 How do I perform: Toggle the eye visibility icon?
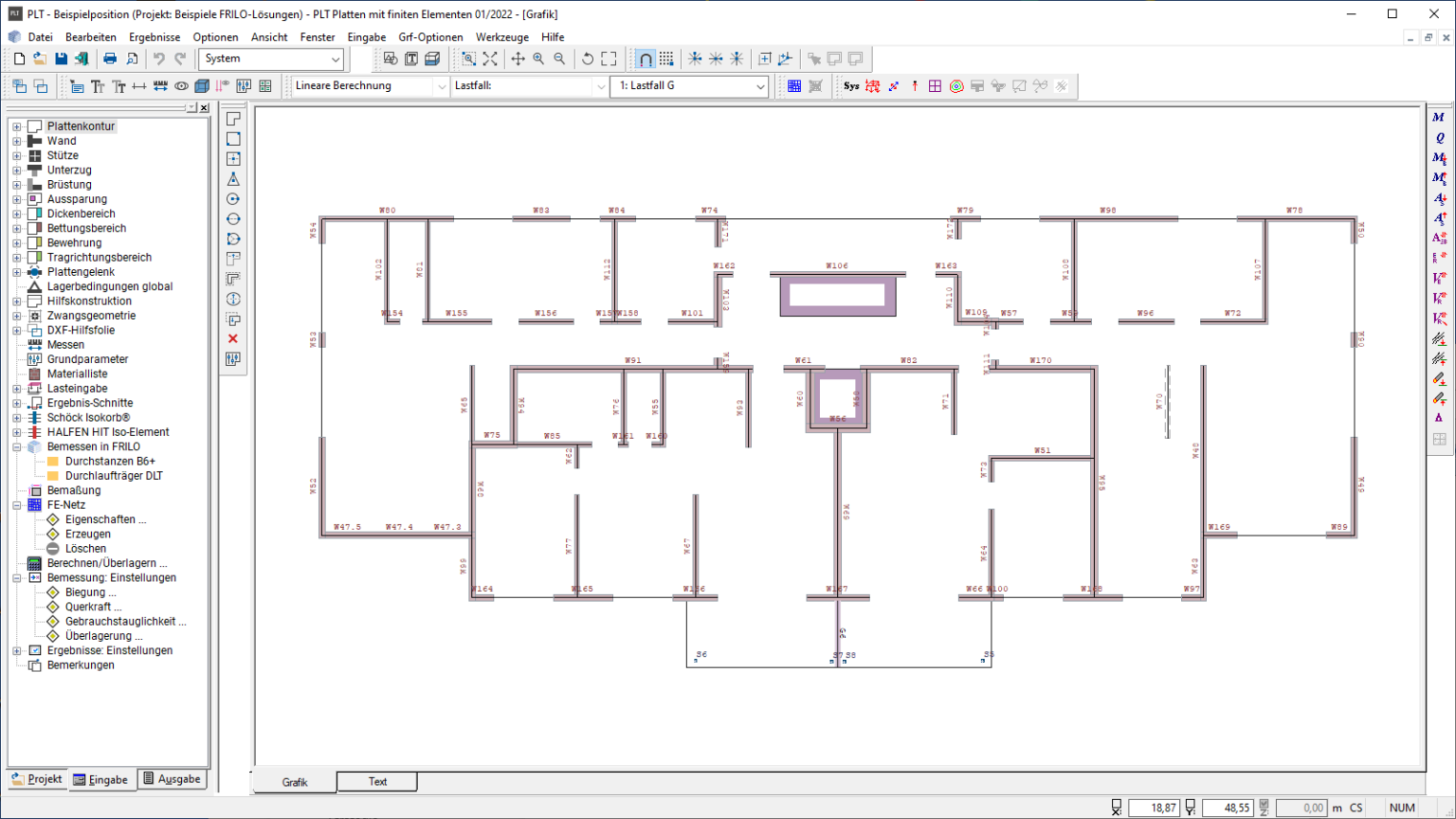[181, 86]
